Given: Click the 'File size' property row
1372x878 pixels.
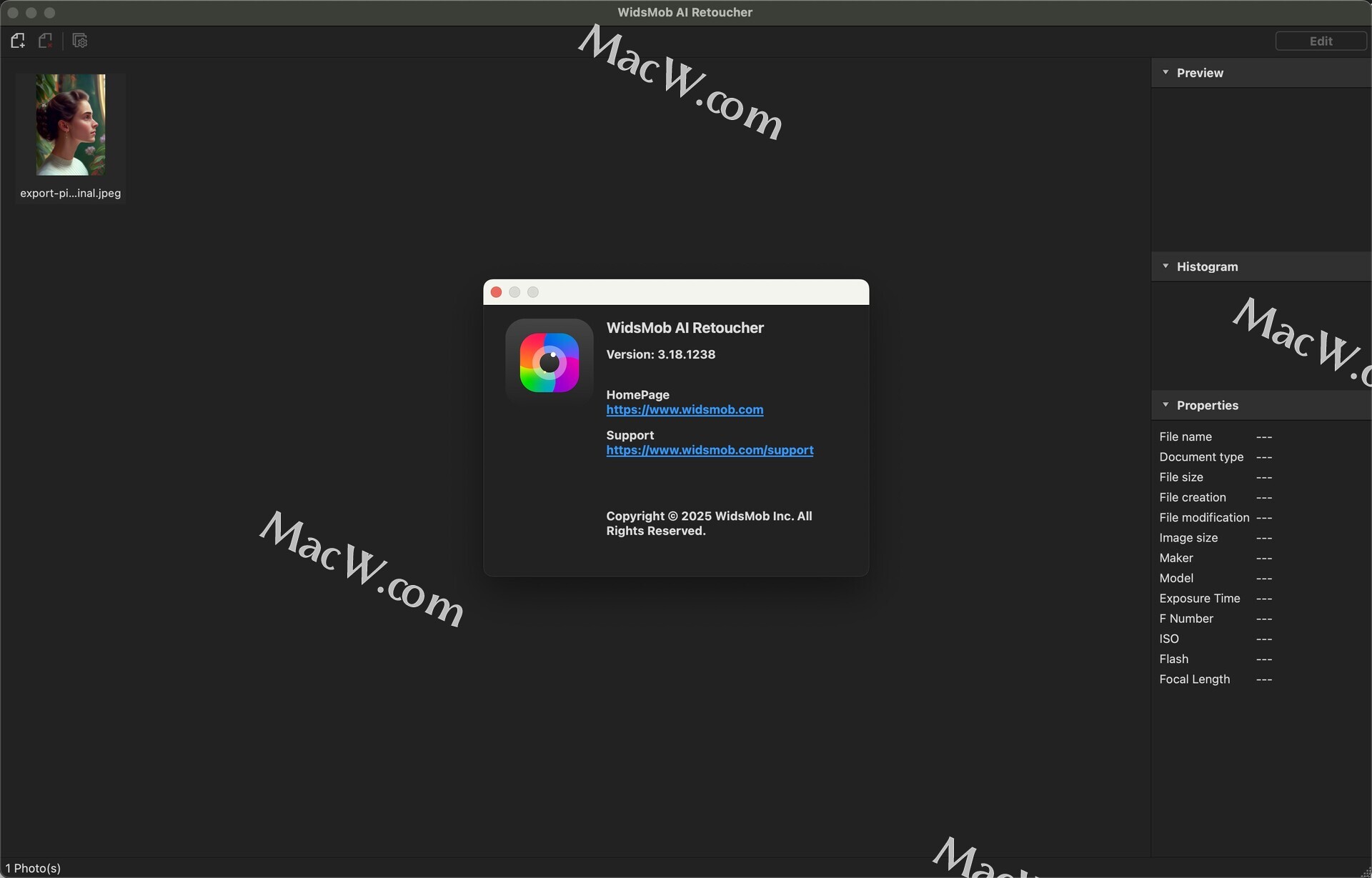Looking at the screenshot, I should tap(1216, 477).
